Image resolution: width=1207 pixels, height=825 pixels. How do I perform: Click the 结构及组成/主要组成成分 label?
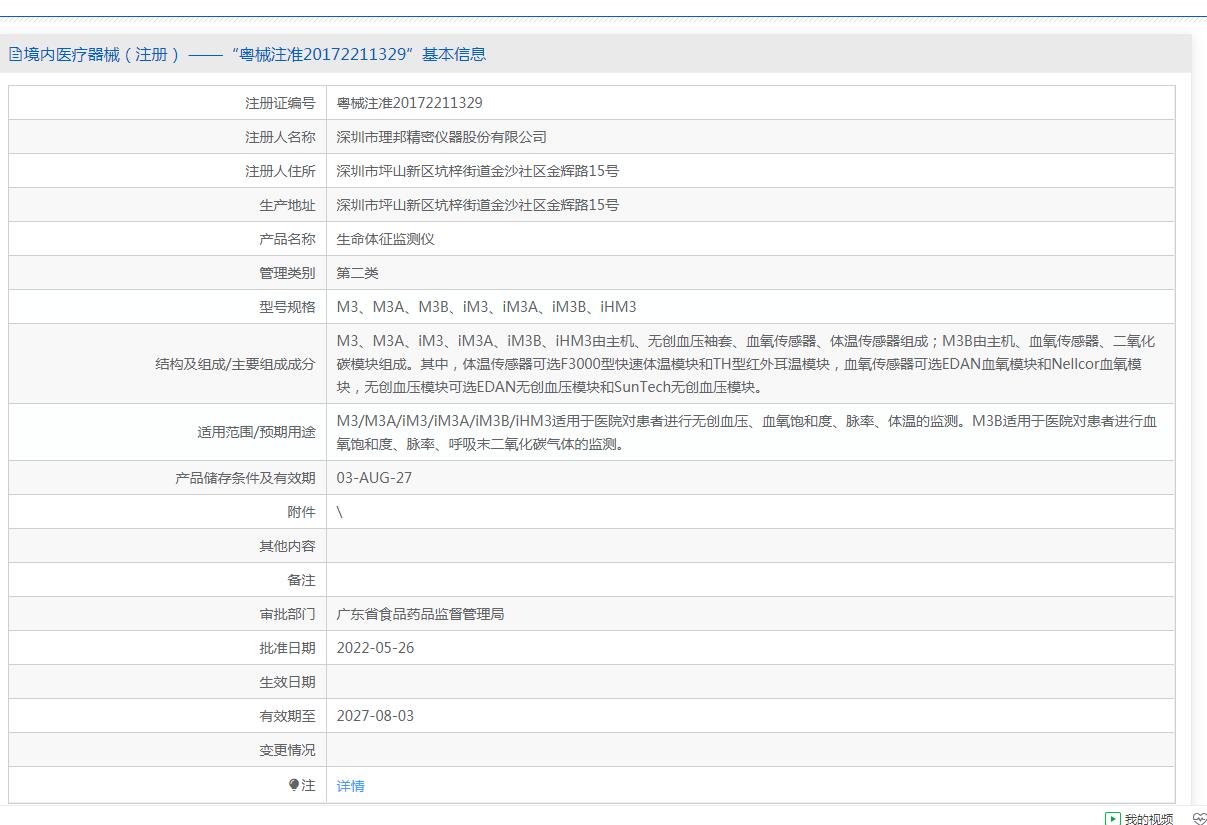[x=235, y=364]
